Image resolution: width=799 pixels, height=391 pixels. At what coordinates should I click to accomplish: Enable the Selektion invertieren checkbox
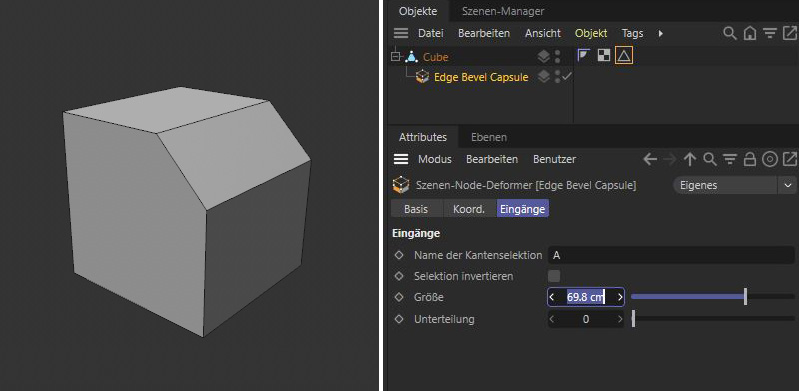554,276
